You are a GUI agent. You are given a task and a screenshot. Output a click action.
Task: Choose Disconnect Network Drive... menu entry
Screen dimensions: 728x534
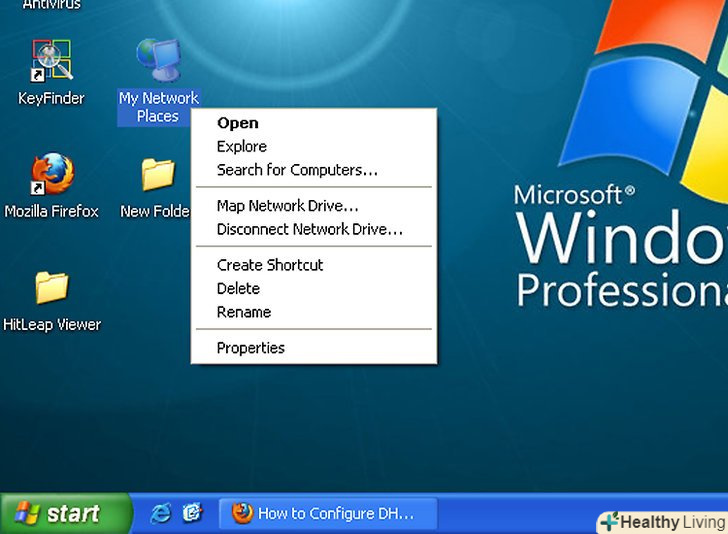click(x=313, y=229)
